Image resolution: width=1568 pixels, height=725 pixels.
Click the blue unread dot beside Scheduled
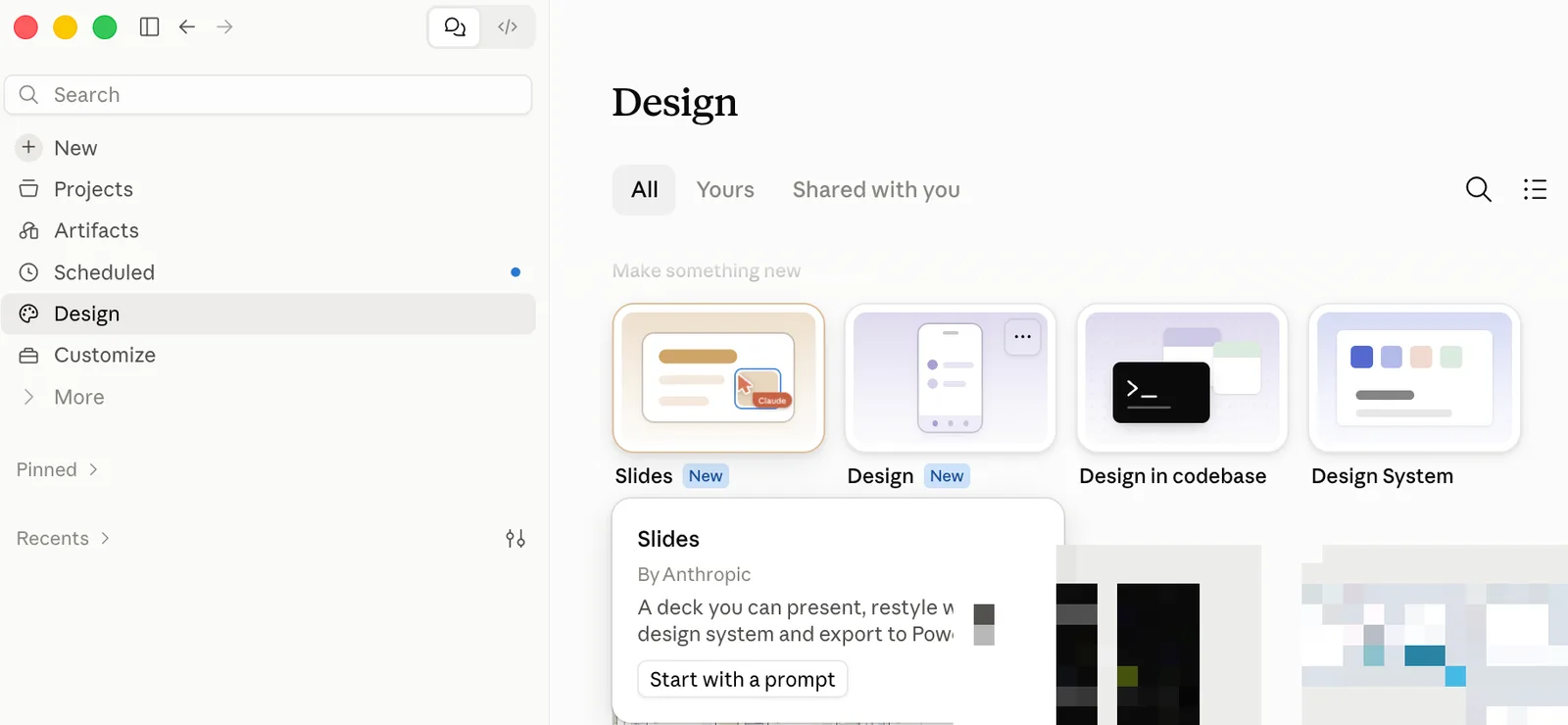(515, 272)
